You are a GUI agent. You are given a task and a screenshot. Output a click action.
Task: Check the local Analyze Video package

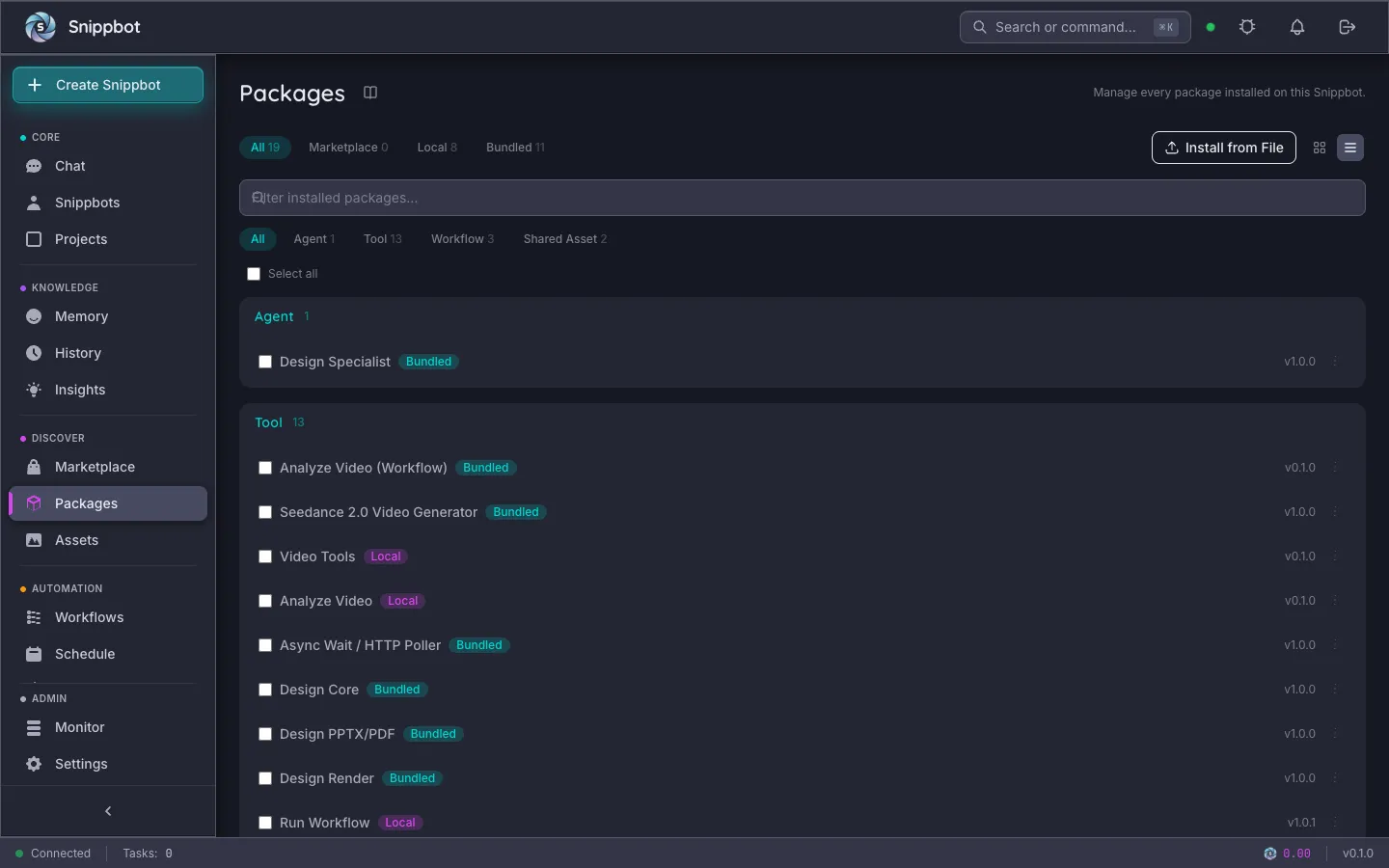coord(265,601)
